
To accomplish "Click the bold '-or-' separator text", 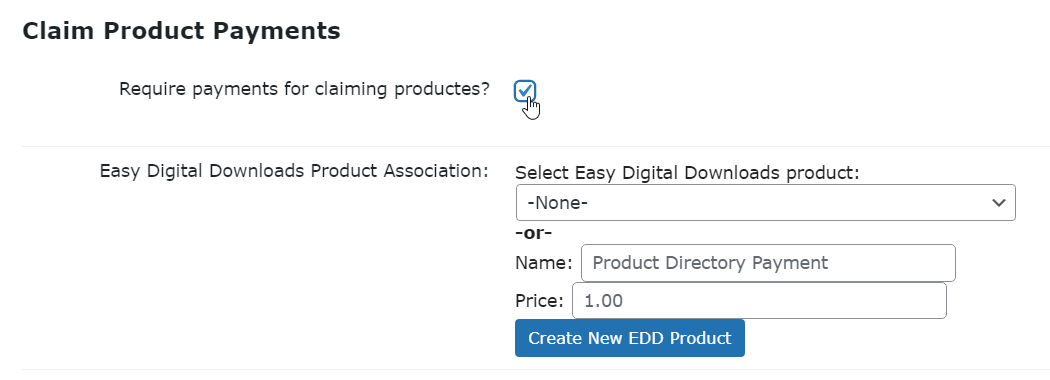I will pyautogui.click(x=534, y=233).
